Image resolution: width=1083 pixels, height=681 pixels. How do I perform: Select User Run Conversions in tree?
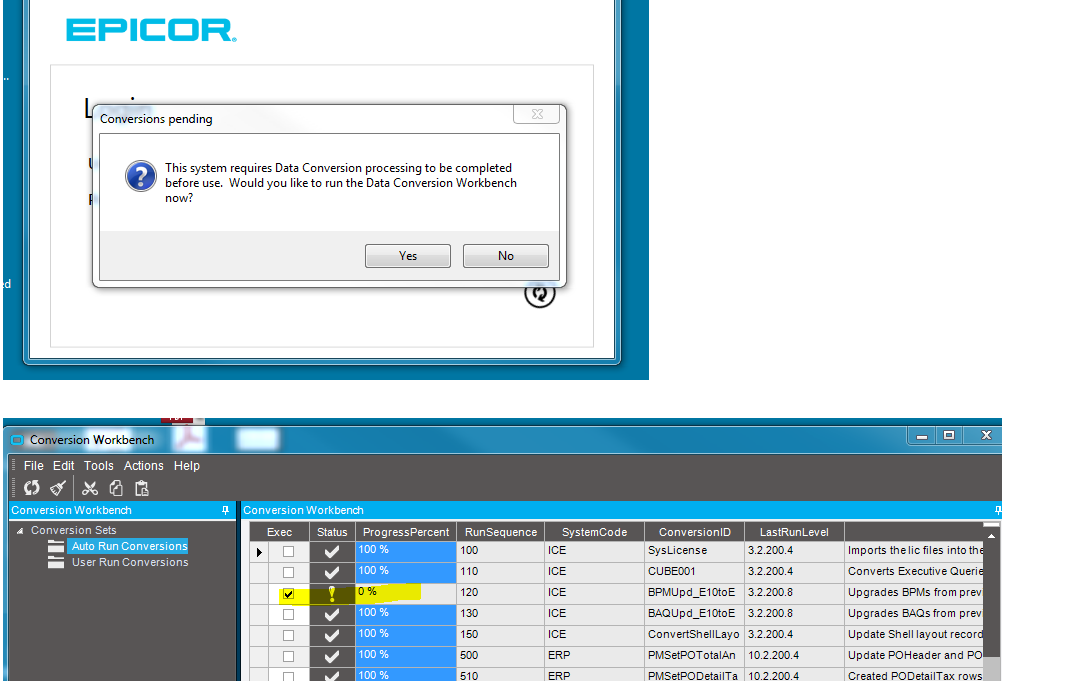(x=130, y=562)
